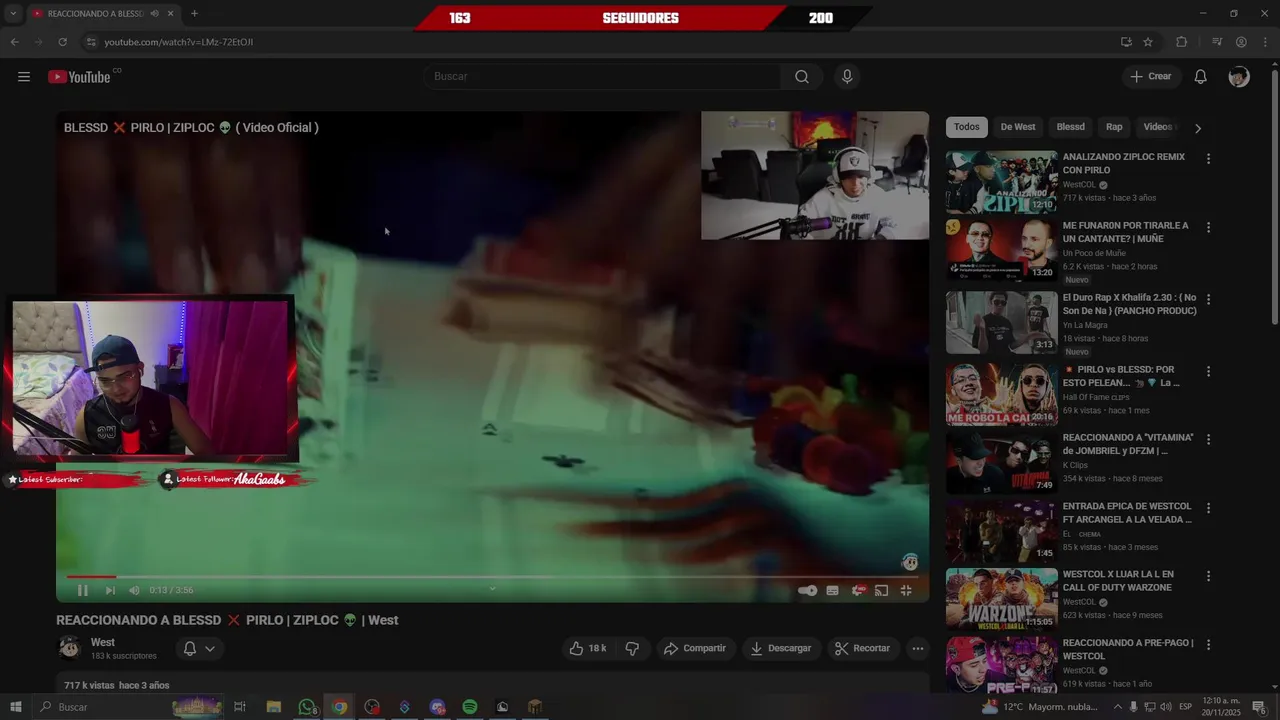Screen dimensions: 1280x720
Task: Show more filter chips with arrow
Action: click(1198, 128)
